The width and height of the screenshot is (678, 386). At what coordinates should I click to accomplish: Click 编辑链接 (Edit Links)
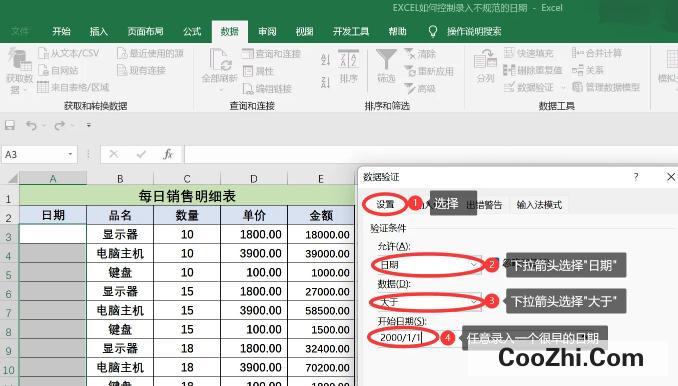(267, 89)
